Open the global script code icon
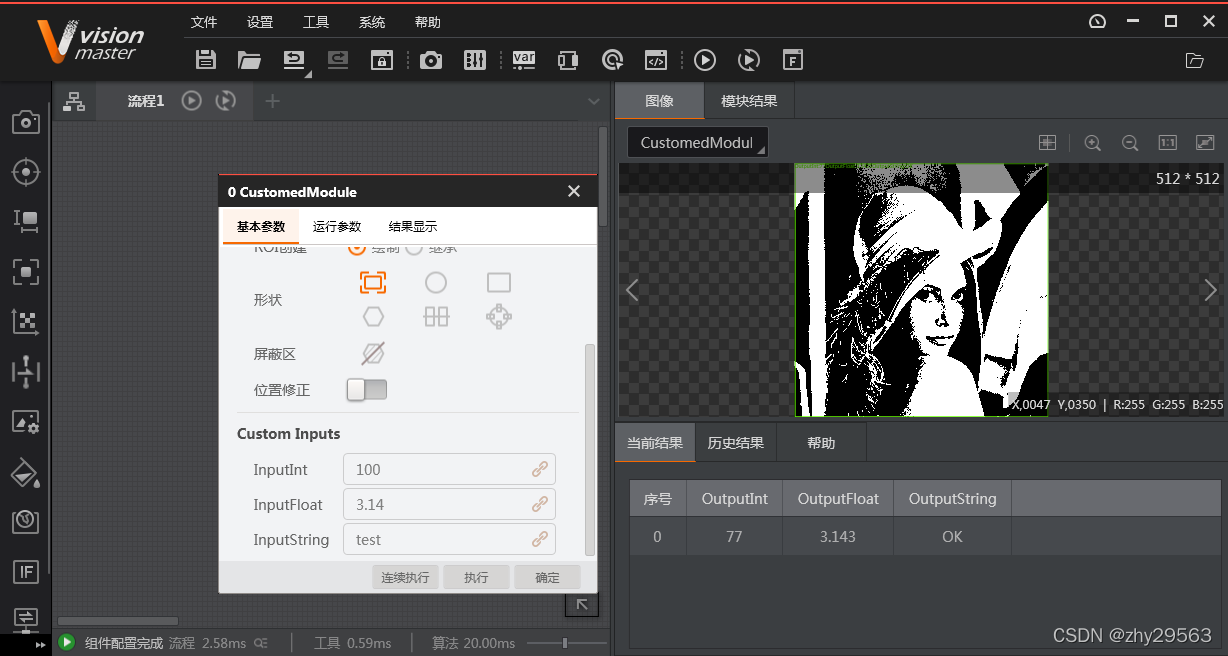 tap(655, 60)
